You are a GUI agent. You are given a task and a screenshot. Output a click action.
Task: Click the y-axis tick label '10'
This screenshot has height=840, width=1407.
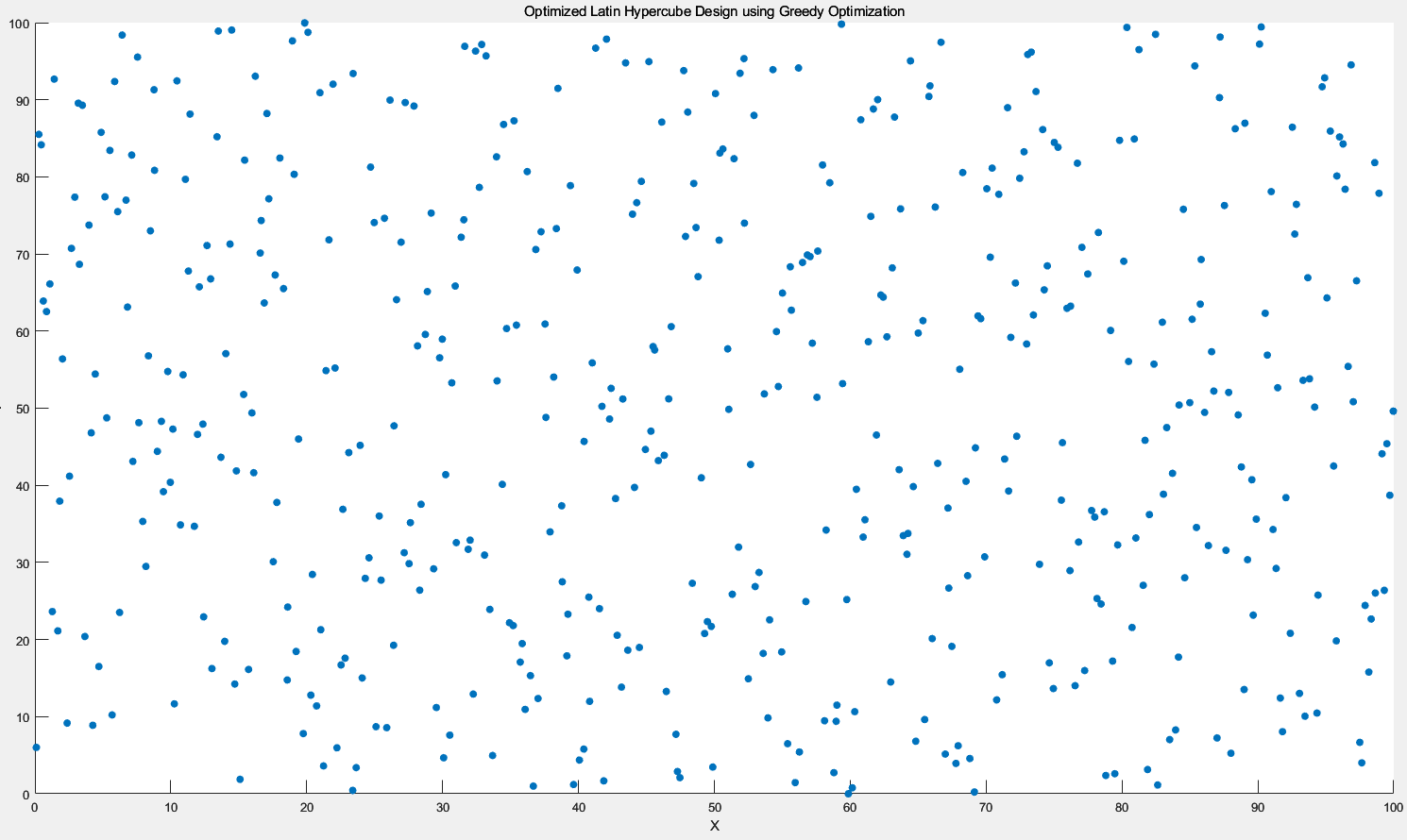point(23,717)
